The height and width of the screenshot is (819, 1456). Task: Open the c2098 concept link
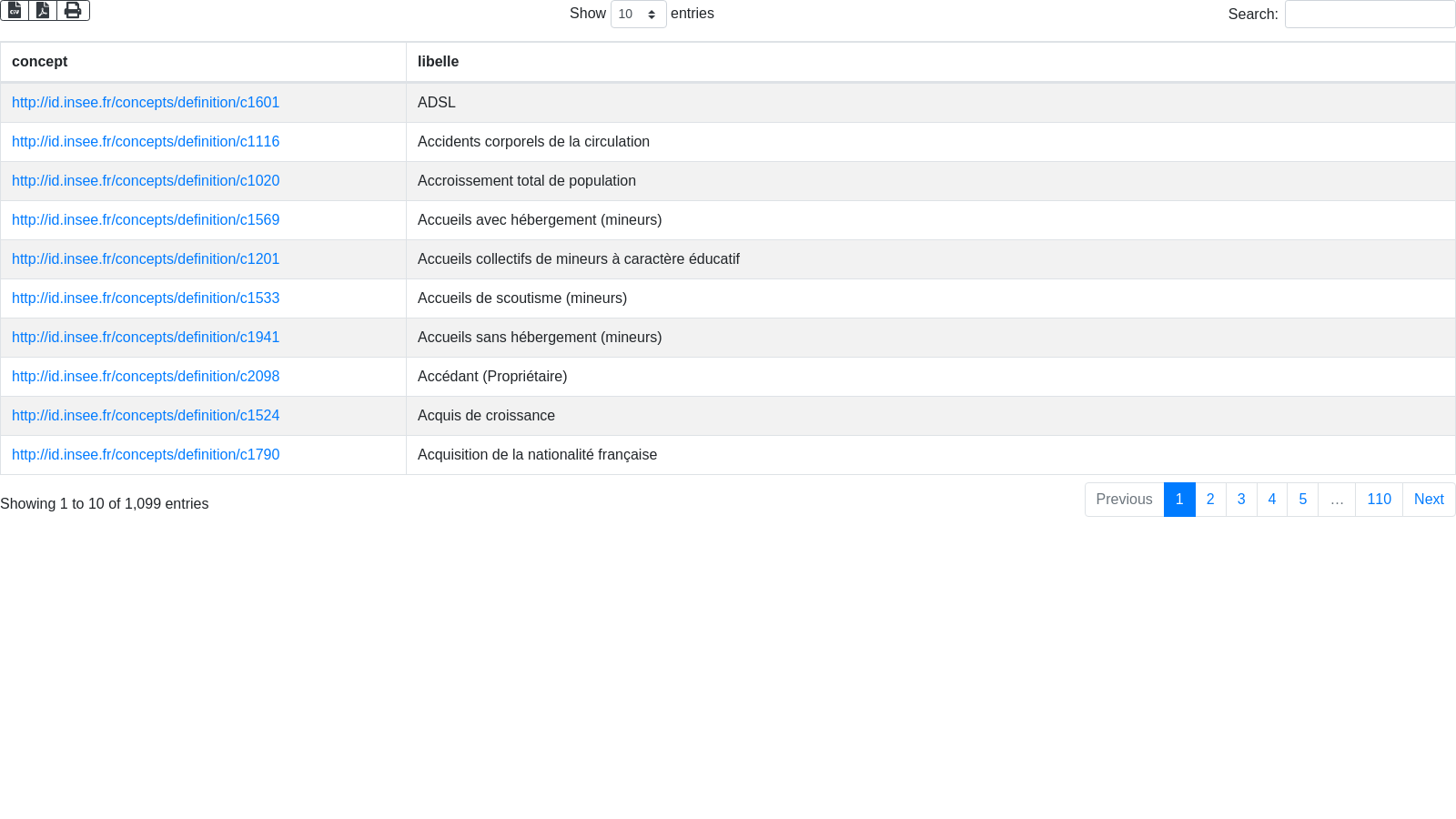click(x=146, y=377)
